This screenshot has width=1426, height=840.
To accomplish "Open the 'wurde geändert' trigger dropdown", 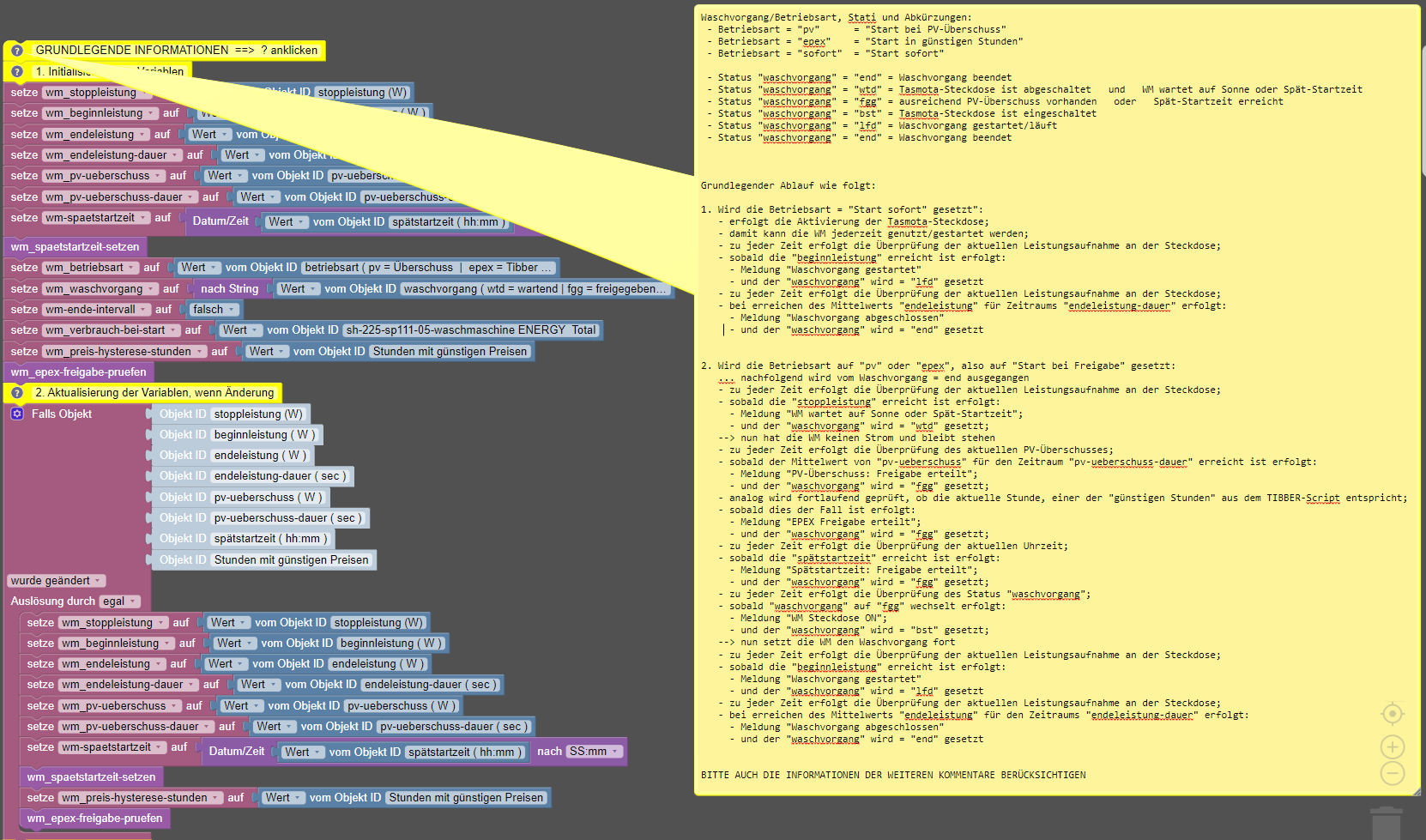I will tap(57, 581).
